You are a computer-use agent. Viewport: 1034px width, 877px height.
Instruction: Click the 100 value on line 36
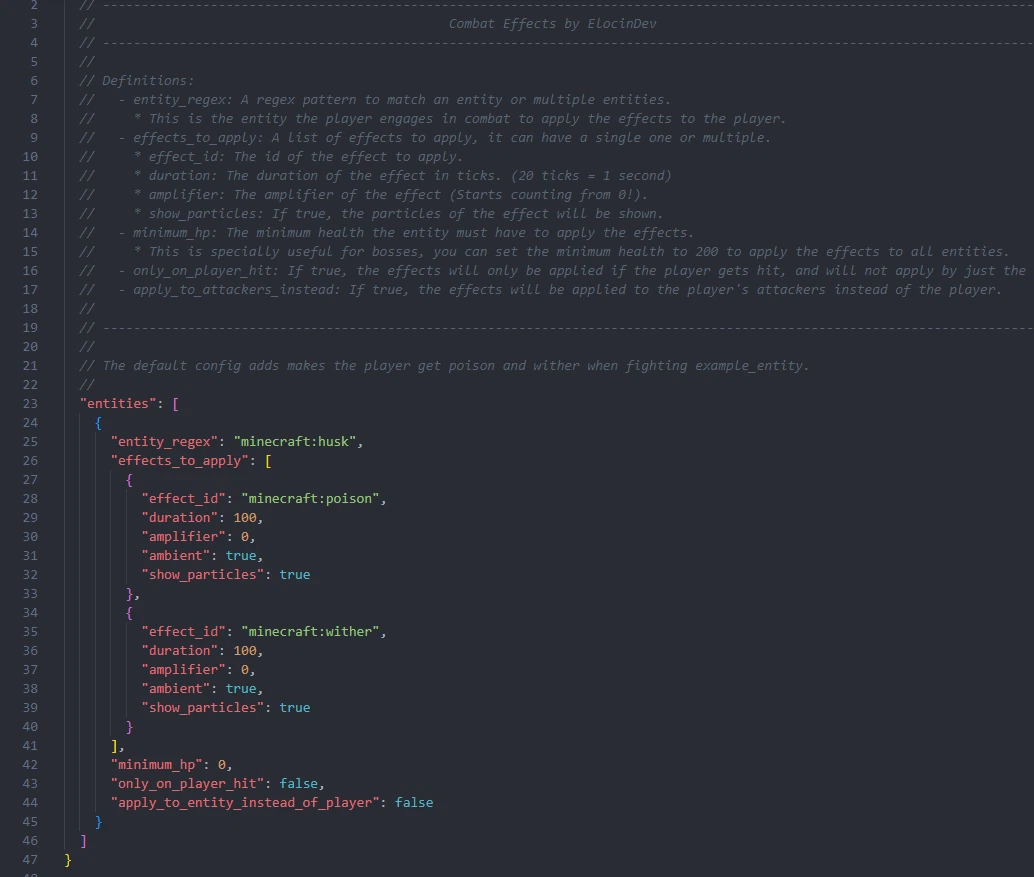[245, 651]
